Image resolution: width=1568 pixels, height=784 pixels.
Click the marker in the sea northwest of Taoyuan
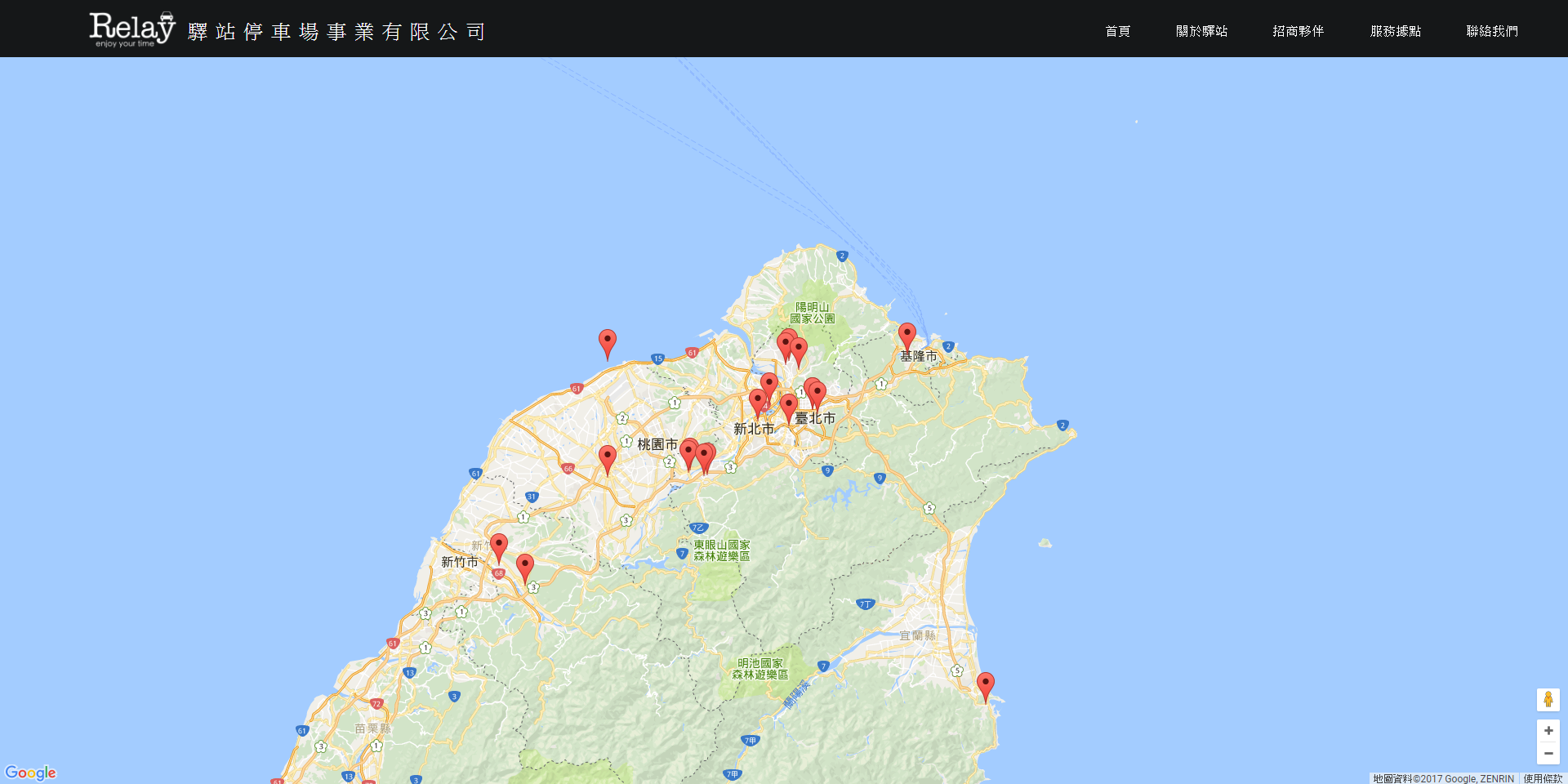[x=607, y=341]
